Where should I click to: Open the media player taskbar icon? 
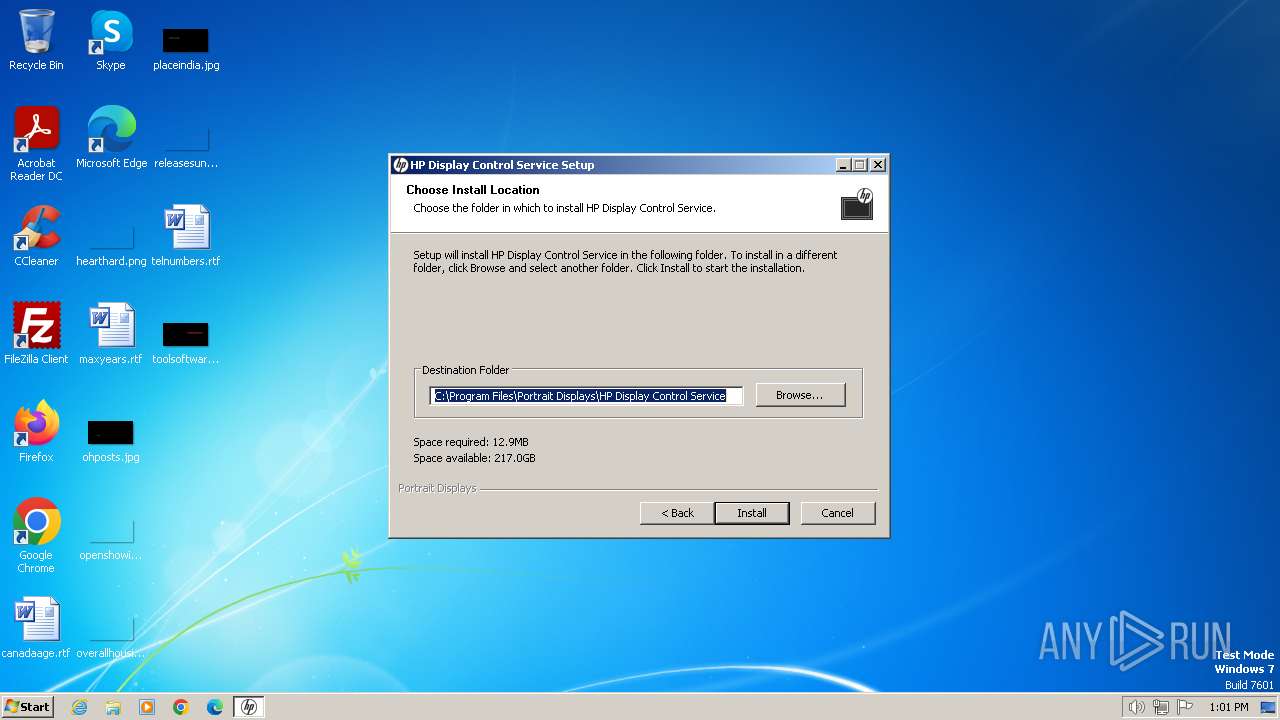click(x=147, y=707)
